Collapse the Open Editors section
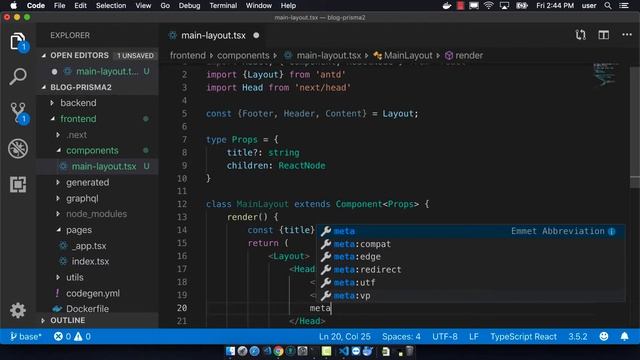640x360 pixels. (x=44, y=55)
